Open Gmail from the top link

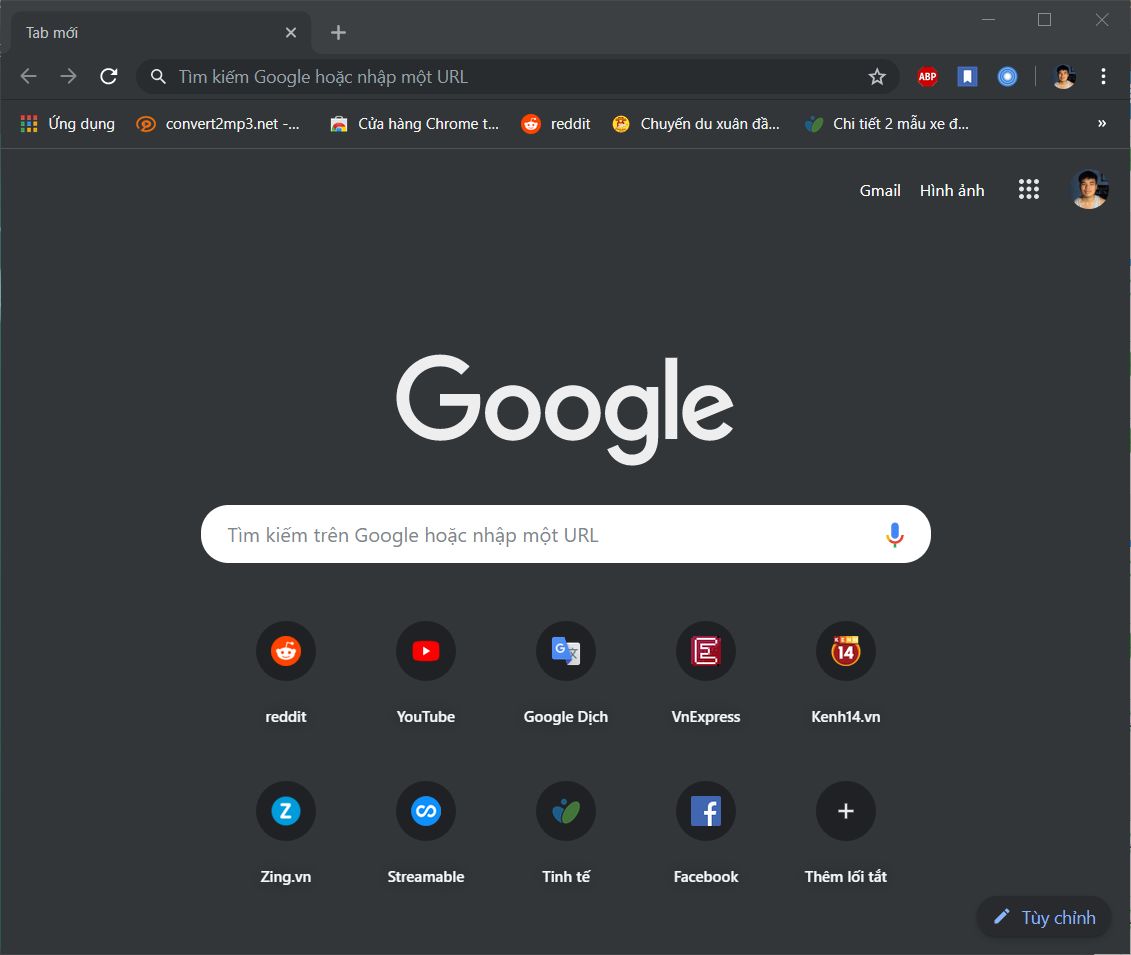(880, 190)
